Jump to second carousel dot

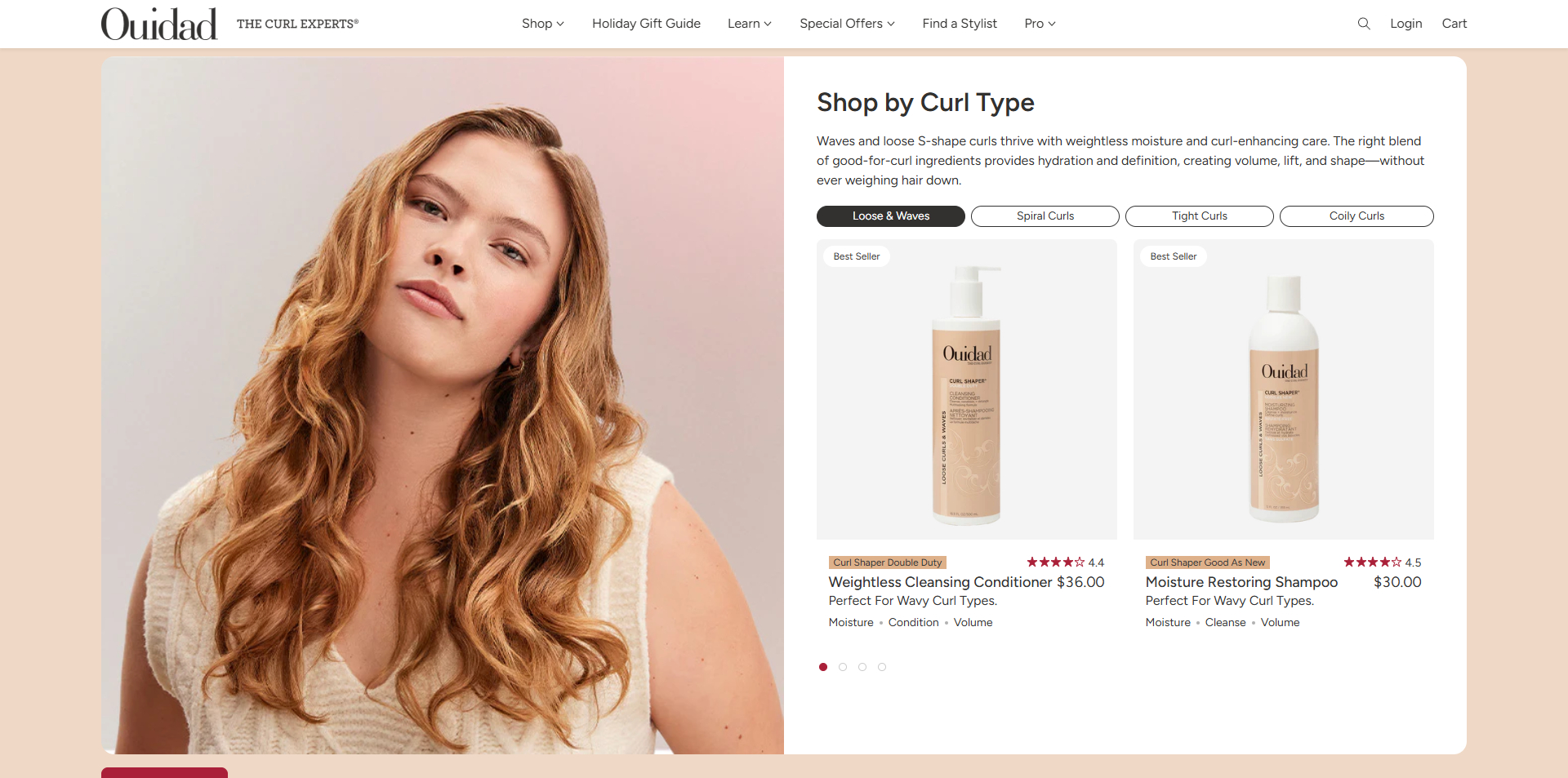(843, 667)
